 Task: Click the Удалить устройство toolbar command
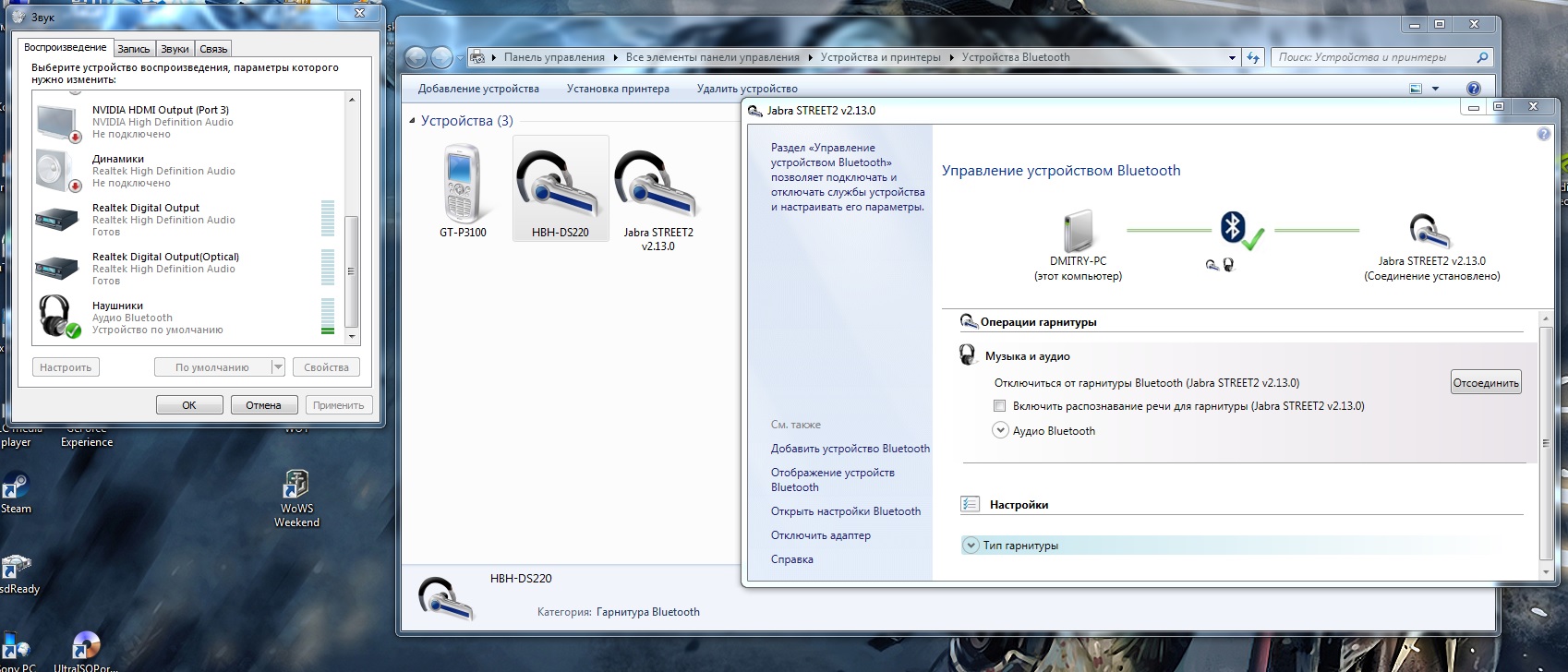747,89
